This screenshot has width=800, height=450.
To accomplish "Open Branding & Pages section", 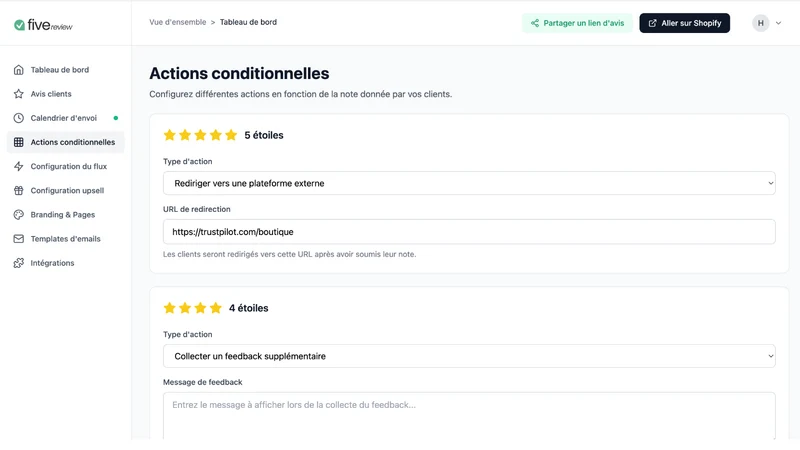I will [x=65, y=215].
